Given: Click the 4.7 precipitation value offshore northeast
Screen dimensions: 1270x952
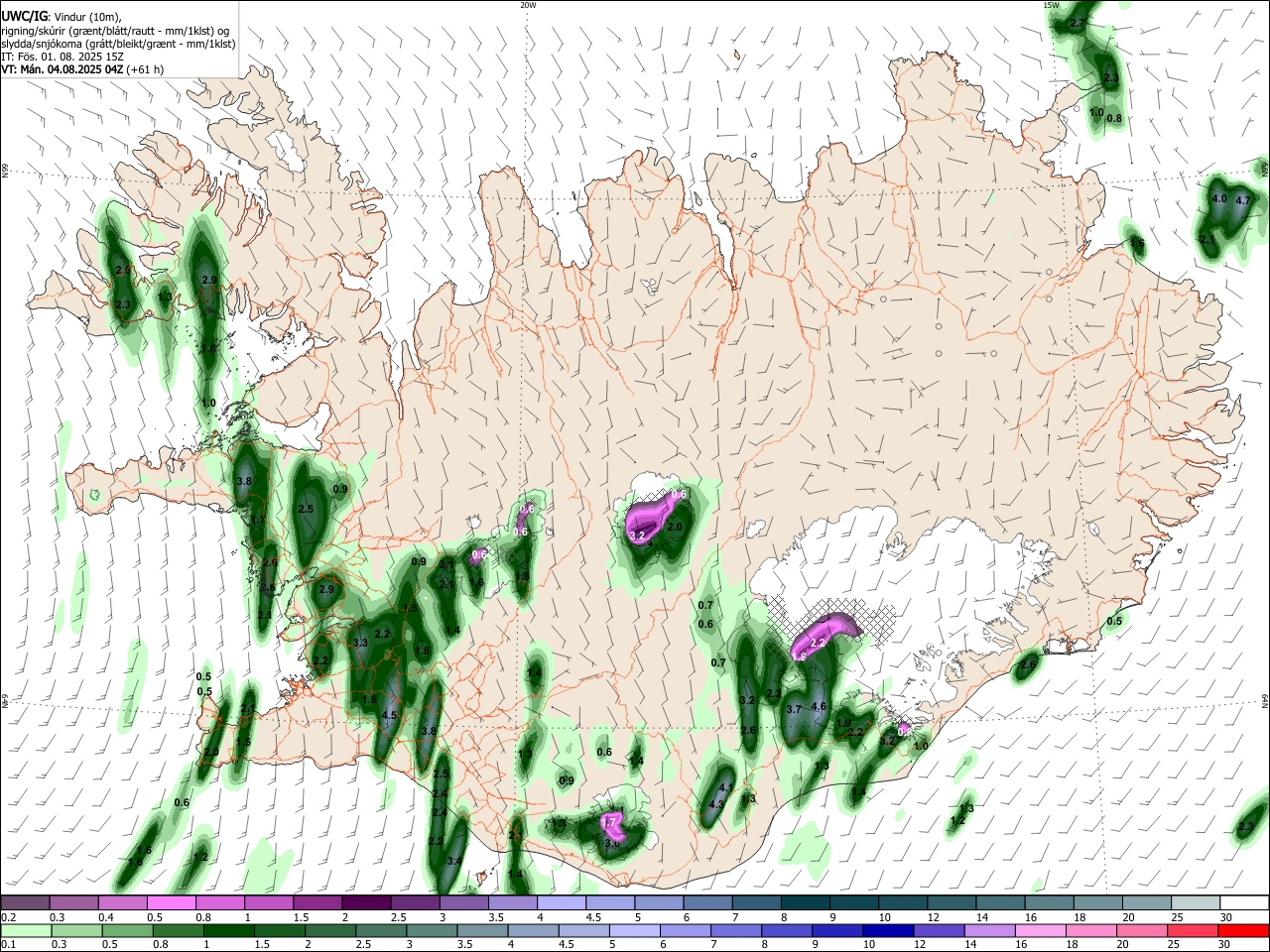Looking at the screenshot, I should point(1243,200).
